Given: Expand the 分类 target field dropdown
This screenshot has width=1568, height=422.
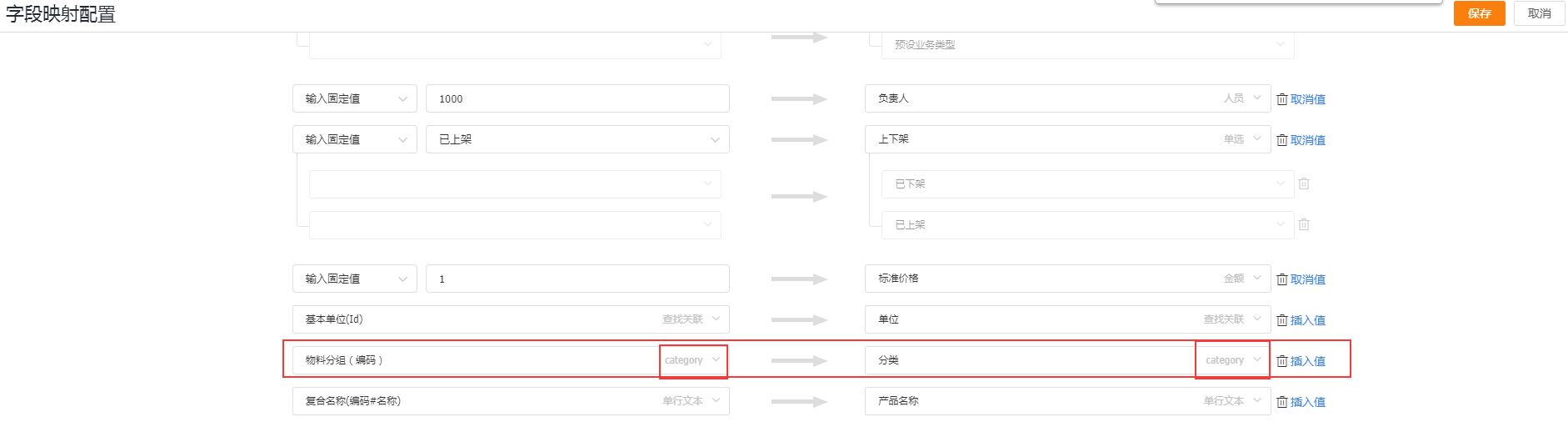Looking at the screenshot, I should click(x=1068, y=360).
